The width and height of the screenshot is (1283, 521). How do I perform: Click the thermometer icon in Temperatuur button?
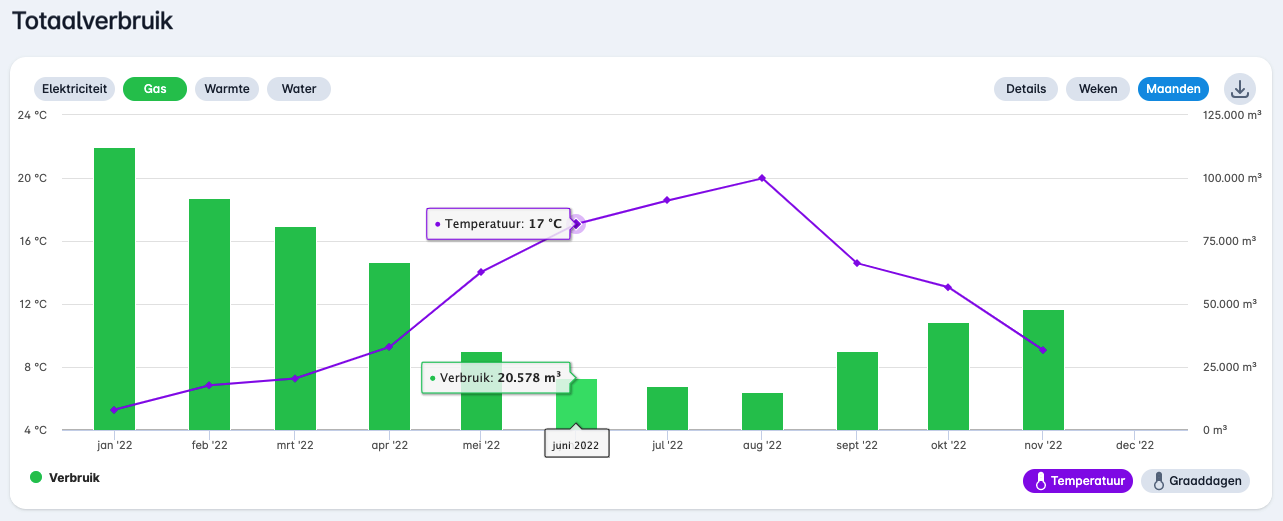pos(1040,482)
